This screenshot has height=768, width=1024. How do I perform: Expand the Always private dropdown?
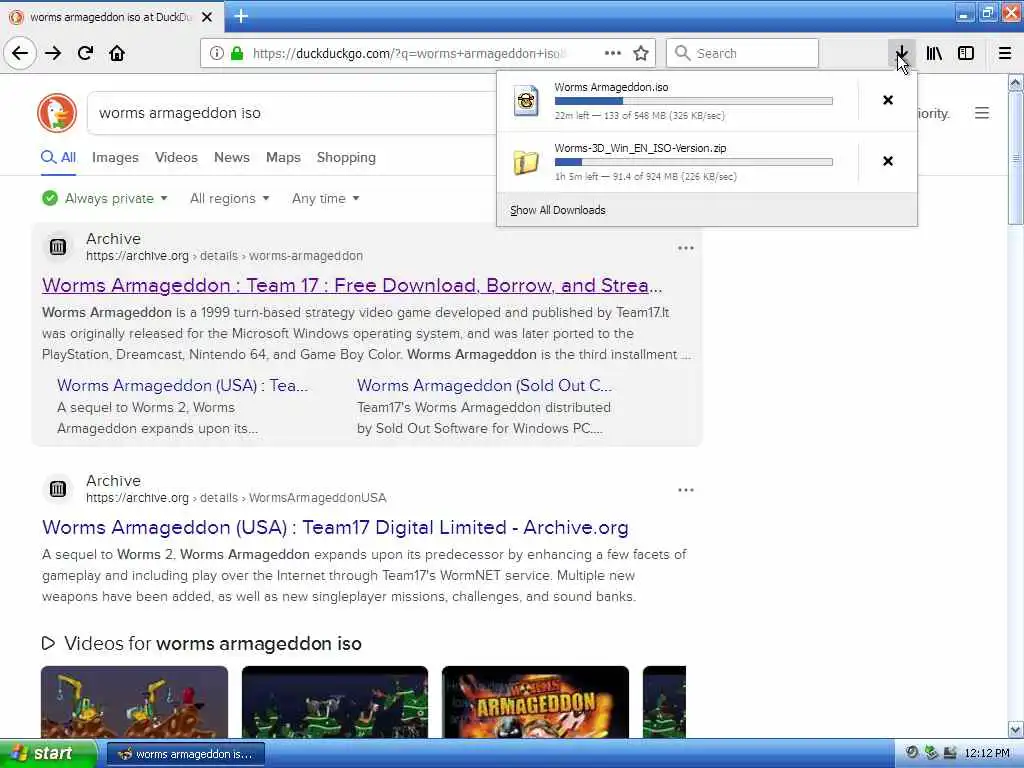click(105, 199)
